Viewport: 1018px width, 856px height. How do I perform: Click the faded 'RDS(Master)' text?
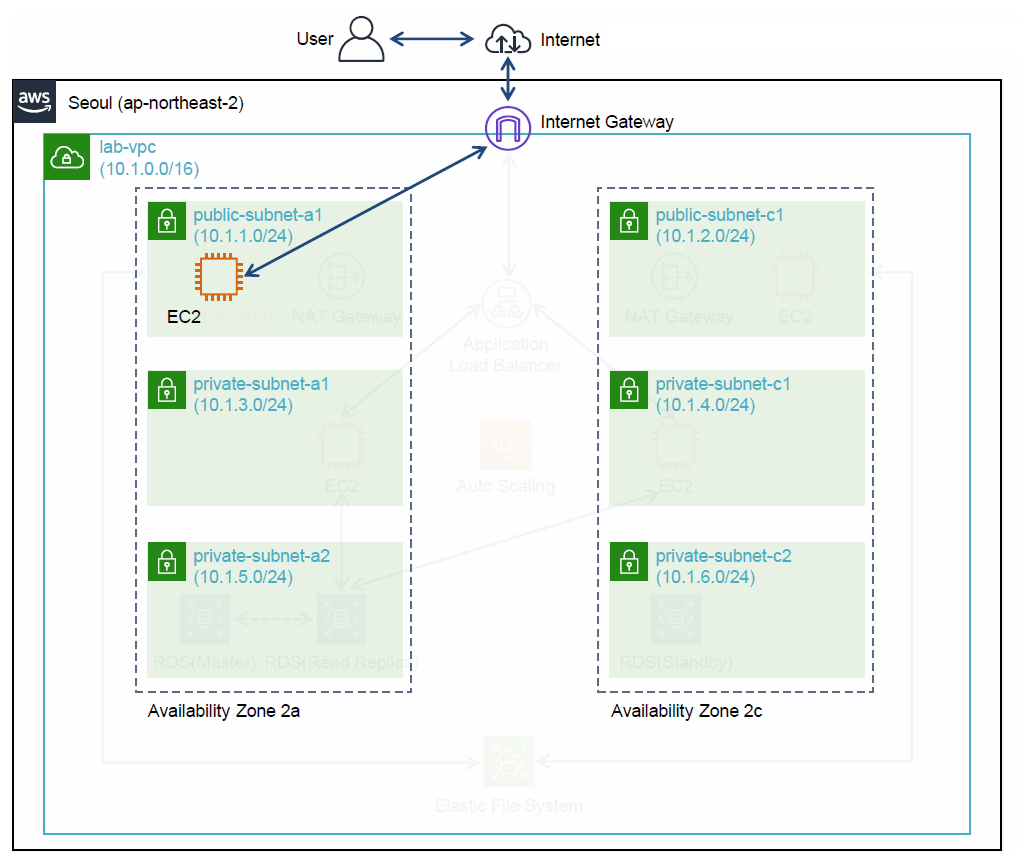(x=205, y=662)
